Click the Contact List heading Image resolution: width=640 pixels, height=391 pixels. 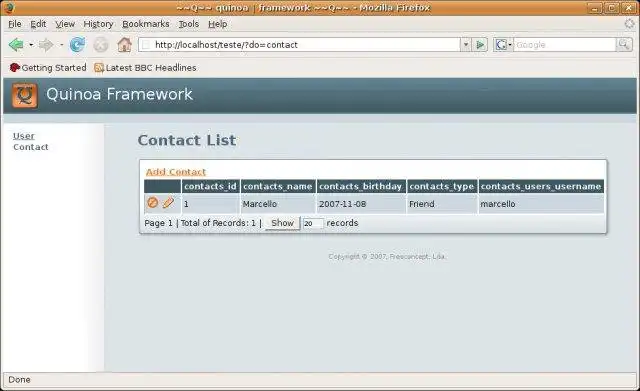tap(187, 140)
